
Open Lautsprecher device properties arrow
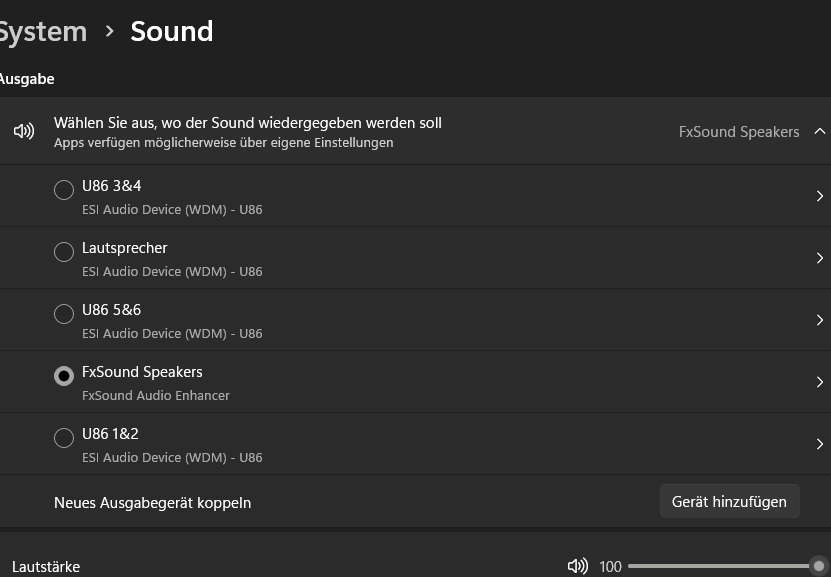point(820,258)
